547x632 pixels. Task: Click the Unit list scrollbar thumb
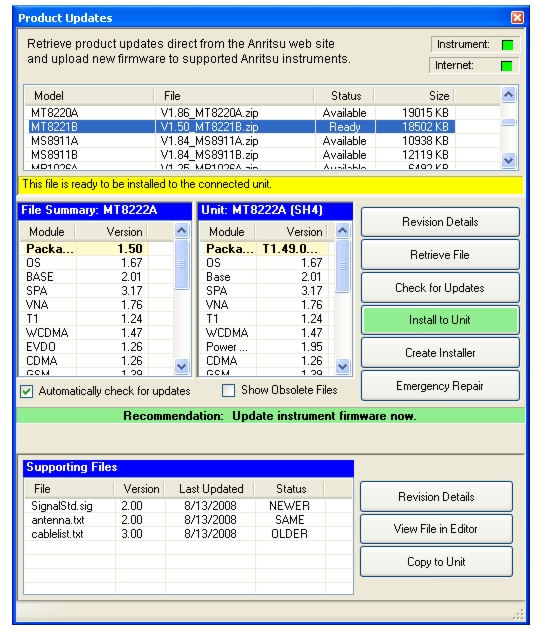(343, 266)
